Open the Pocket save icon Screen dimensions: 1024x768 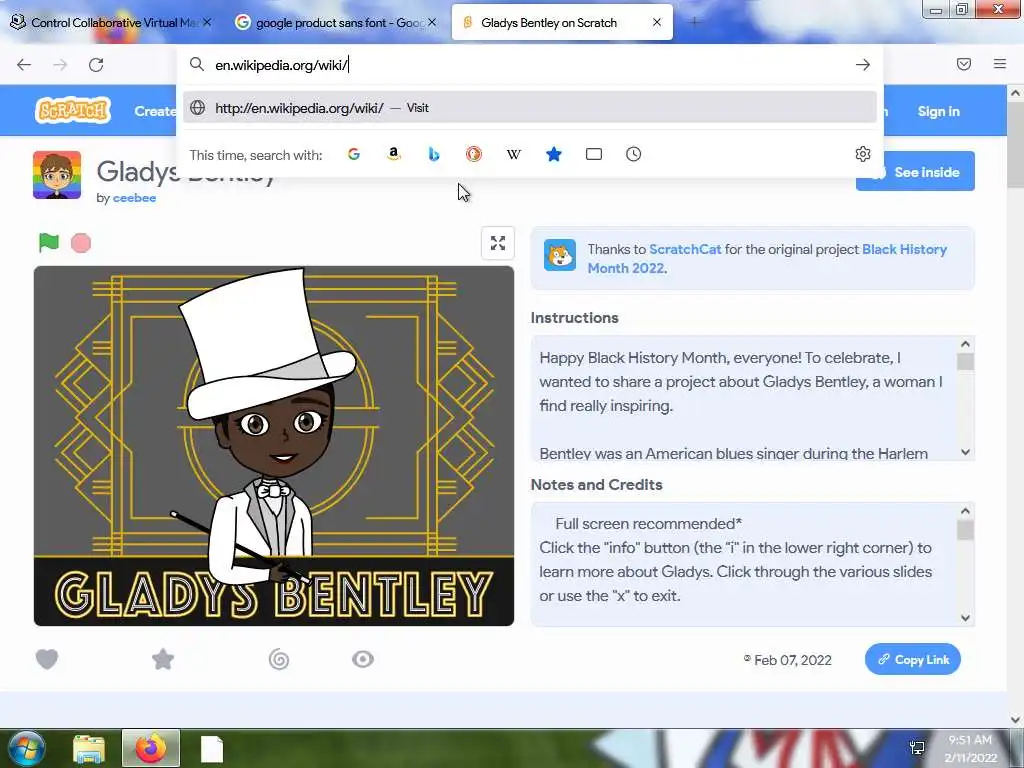coord(964,64)
